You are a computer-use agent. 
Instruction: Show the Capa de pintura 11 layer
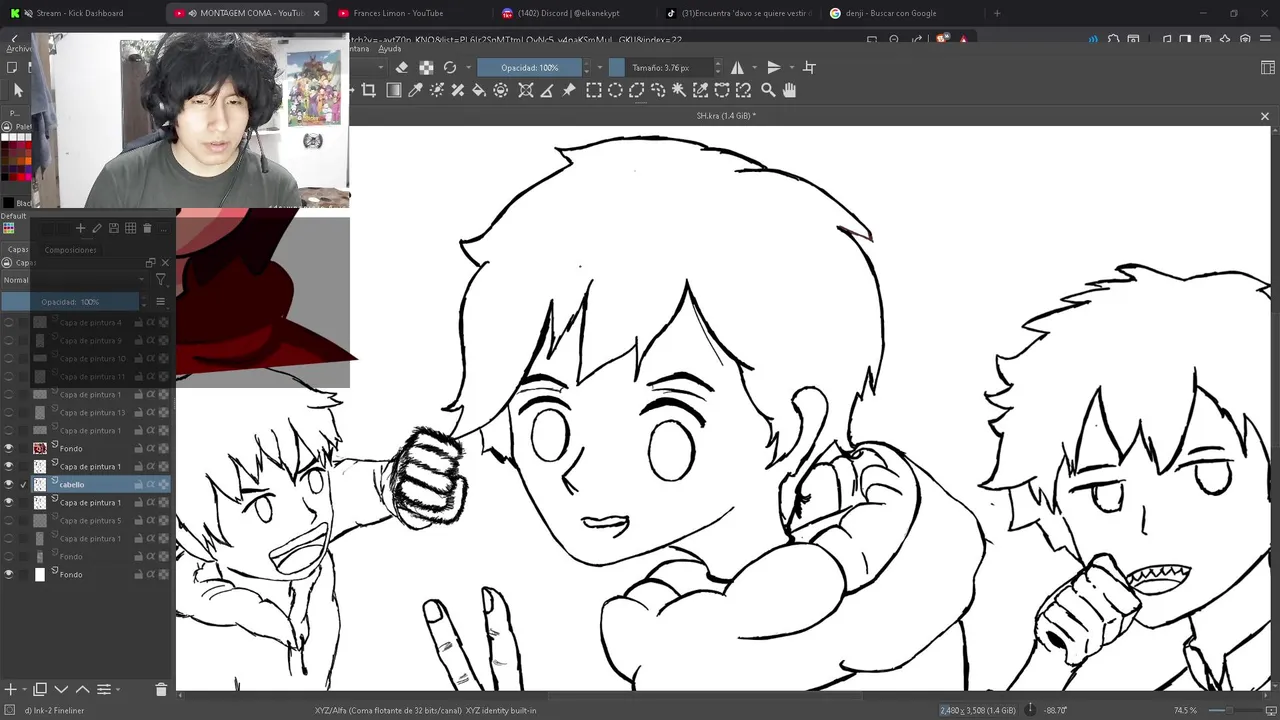pyautogui.click(x=9, y=376)
